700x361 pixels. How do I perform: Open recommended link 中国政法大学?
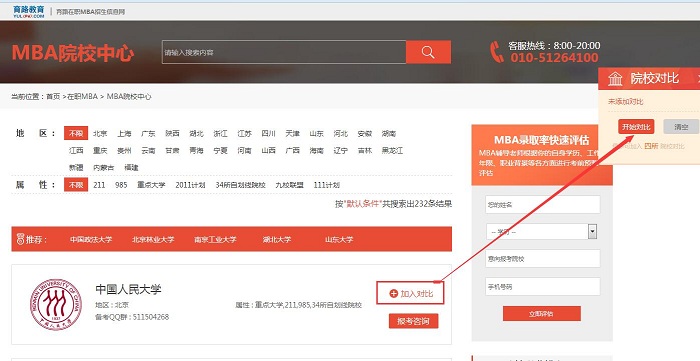(91, 240)
